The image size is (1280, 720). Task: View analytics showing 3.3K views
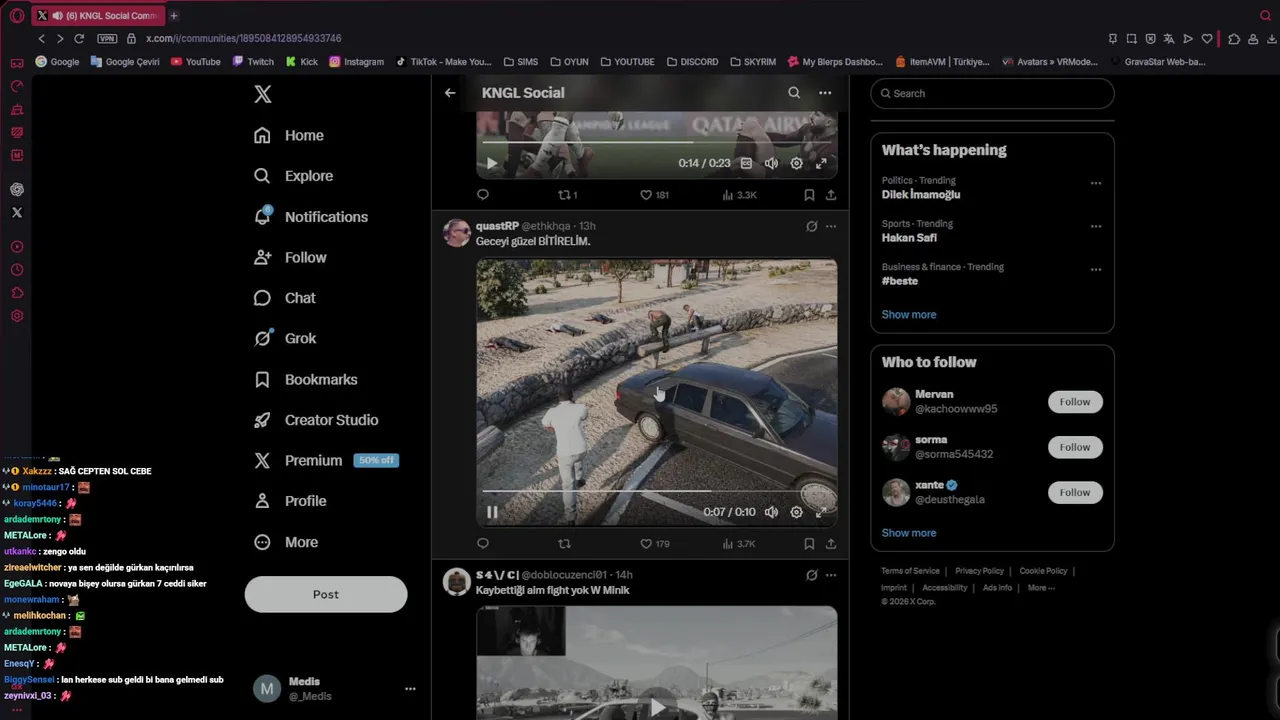739,195
